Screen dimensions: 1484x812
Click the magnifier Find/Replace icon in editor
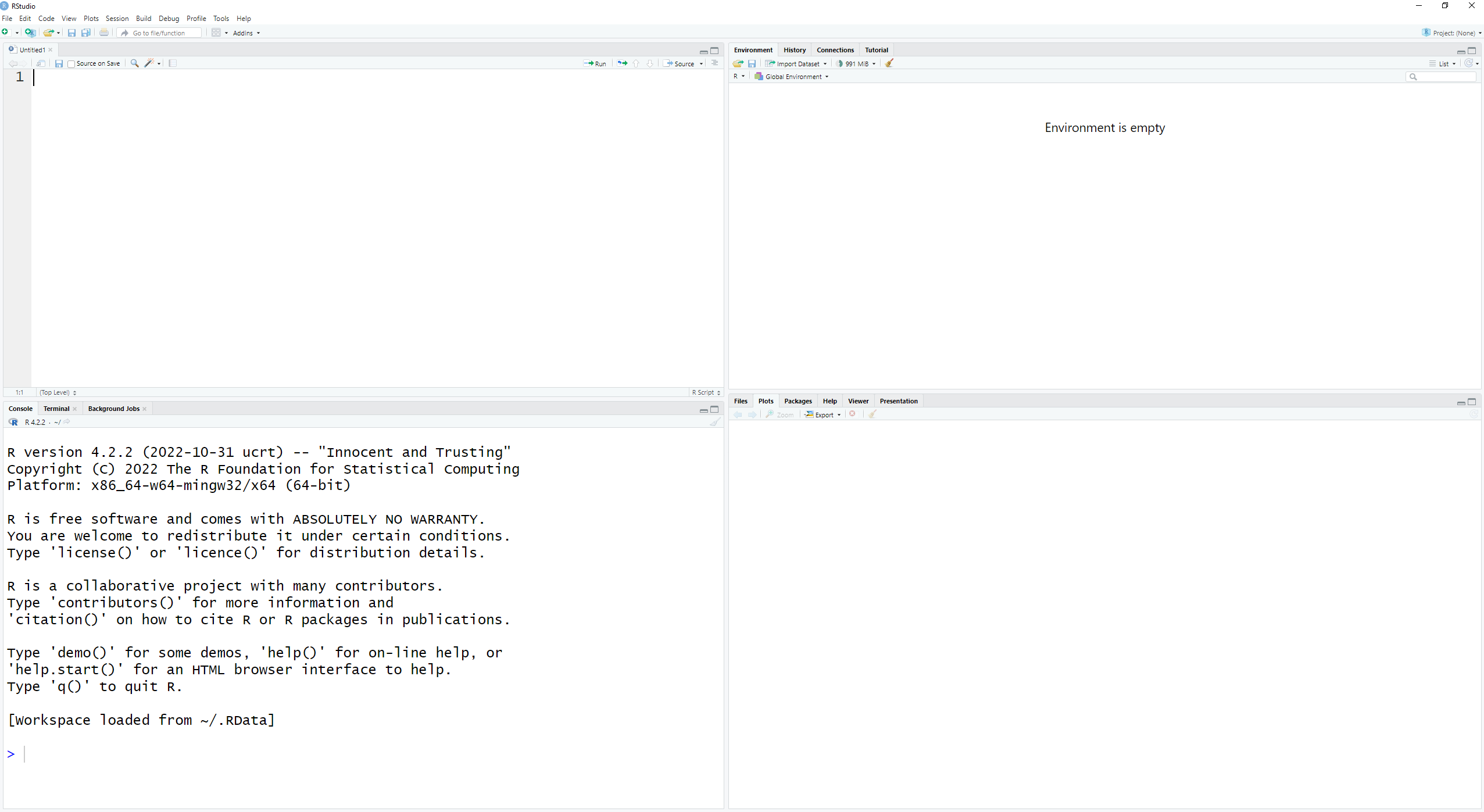(134, 63)
